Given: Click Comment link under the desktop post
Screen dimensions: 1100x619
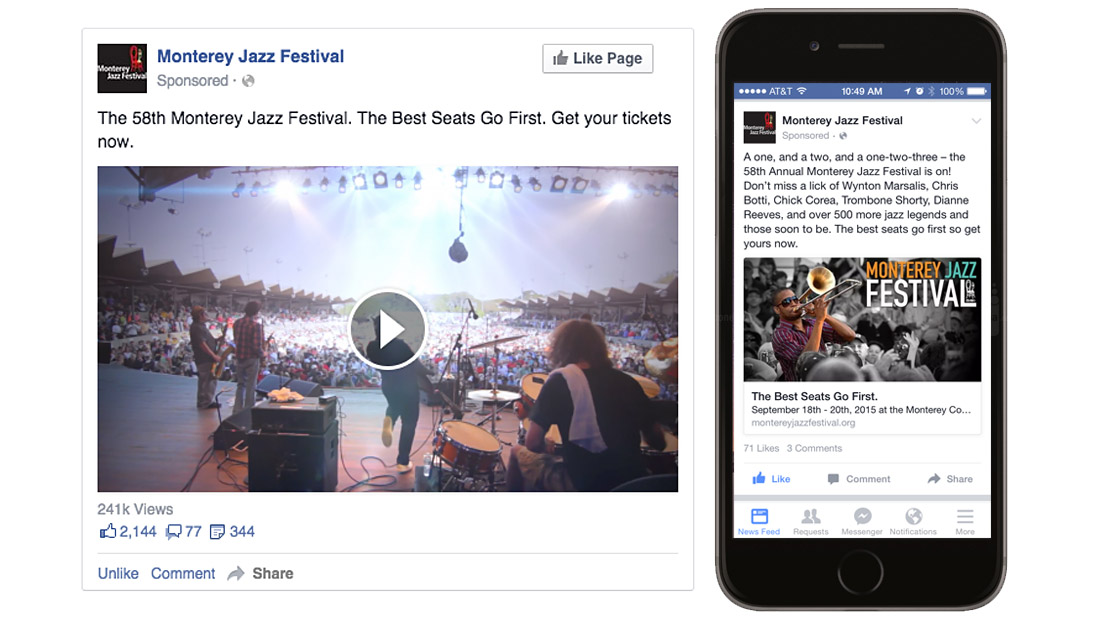Looking at the screenshot, I should 183,573.
